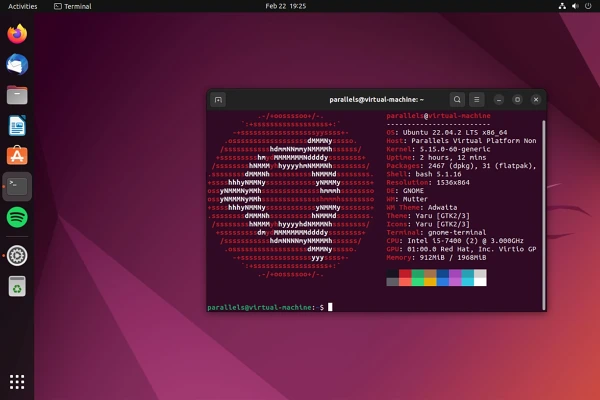Click the 'OS: Ubuntu 22.04.2 LTS x86_64' line

pyautogui.click(x=447, y=132)
